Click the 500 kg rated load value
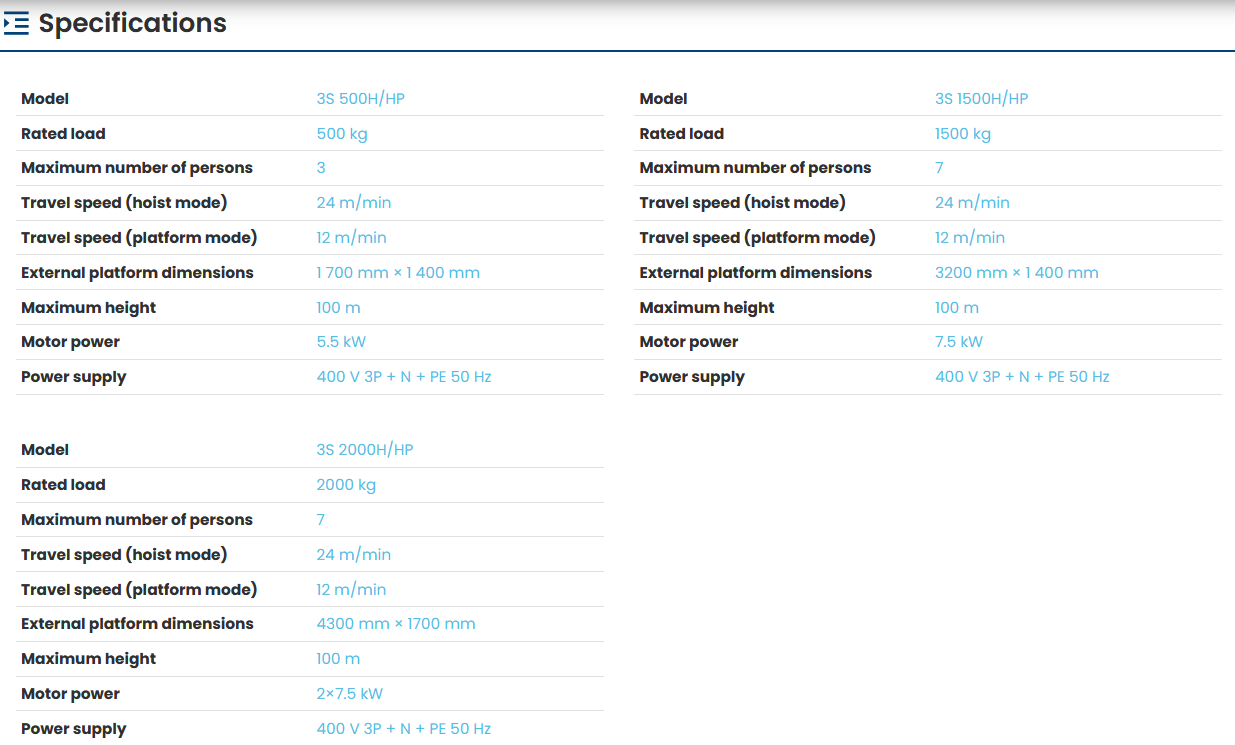 pyautogui.click(x=342, y=134)
